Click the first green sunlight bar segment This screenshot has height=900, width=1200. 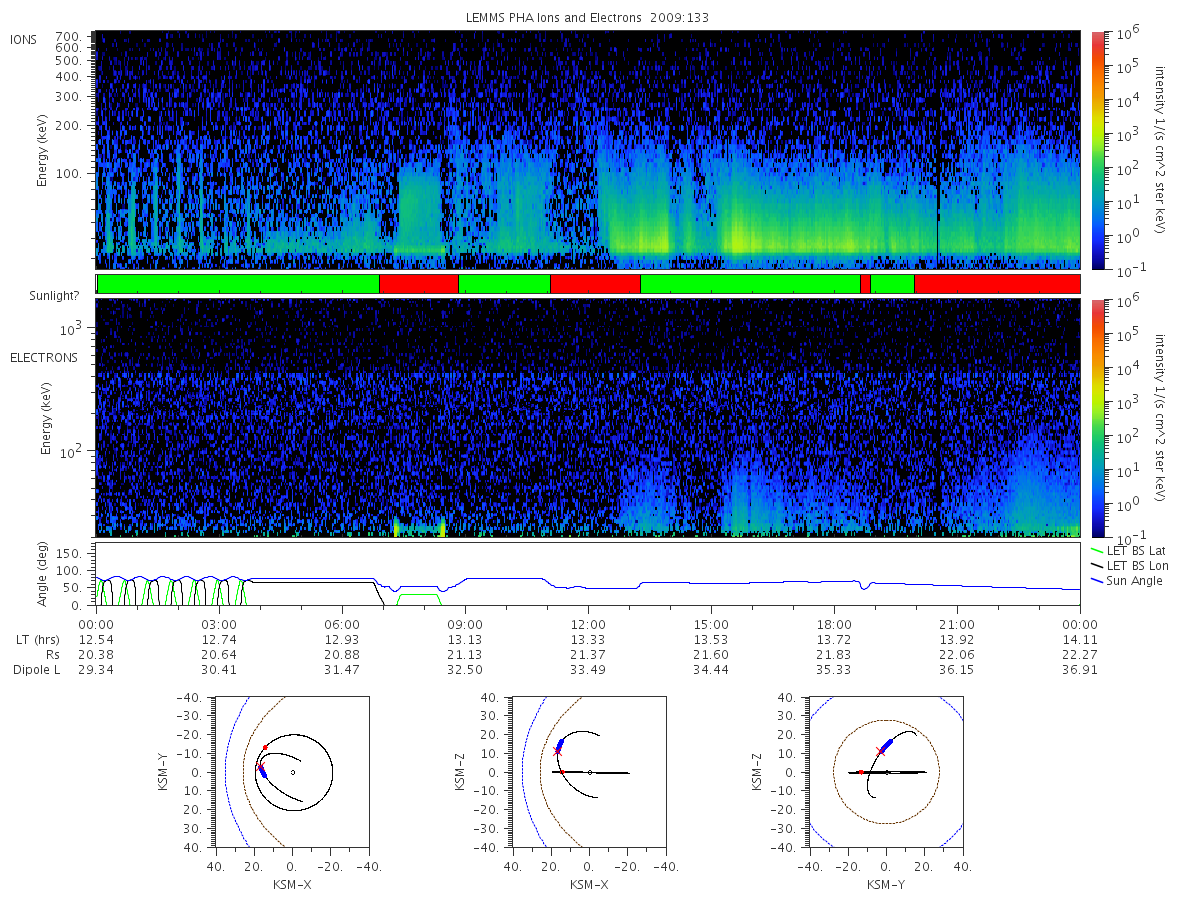pyautogui.click(x=238, y=284)
